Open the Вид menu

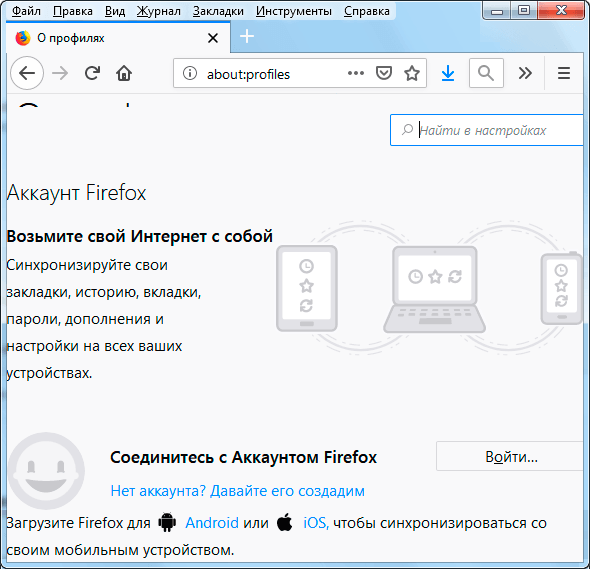pyautogui.click(x=115, y=11)
